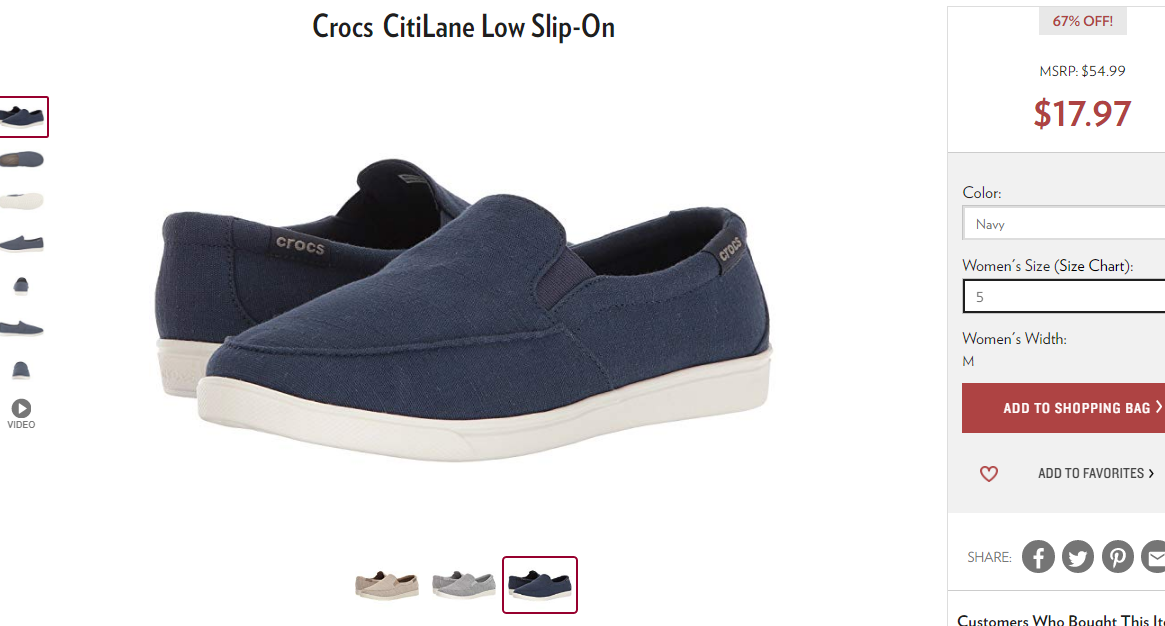The height and width of the screenshot is (626, 1165).
Task: View the white sole bottom thumbnail
Action: coord(22,200)
